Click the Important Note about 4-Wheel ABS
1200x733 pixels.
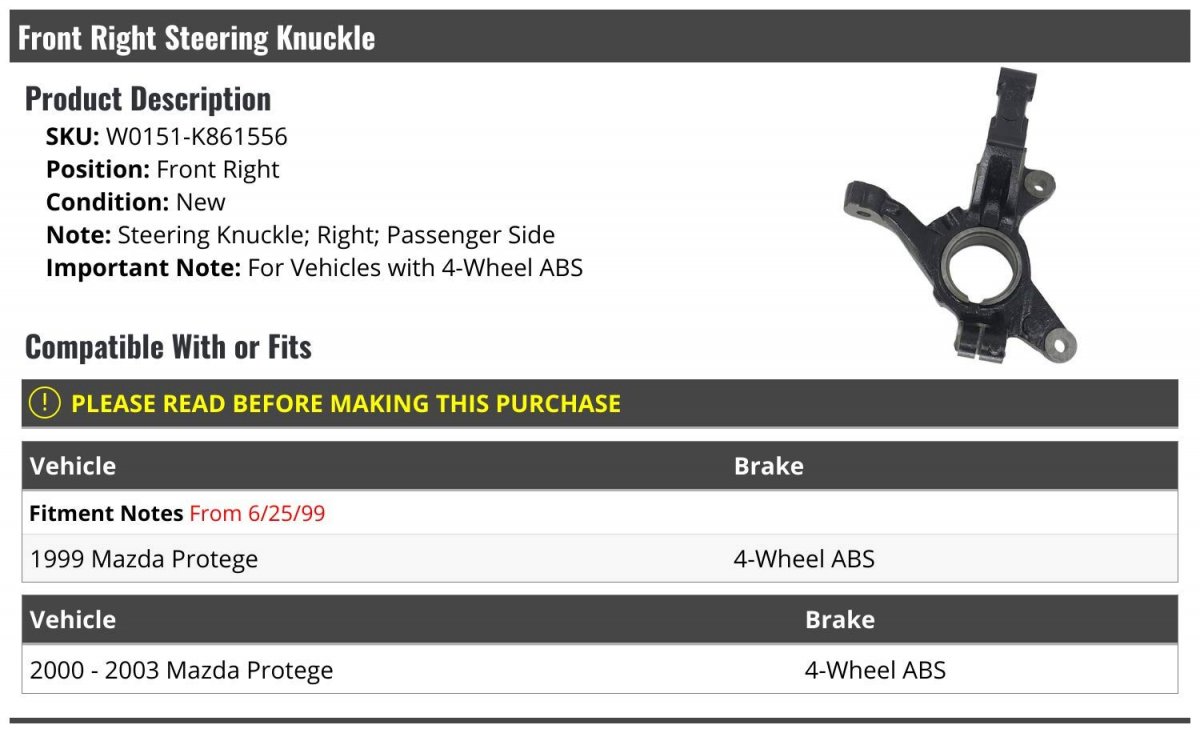(314, 268)
